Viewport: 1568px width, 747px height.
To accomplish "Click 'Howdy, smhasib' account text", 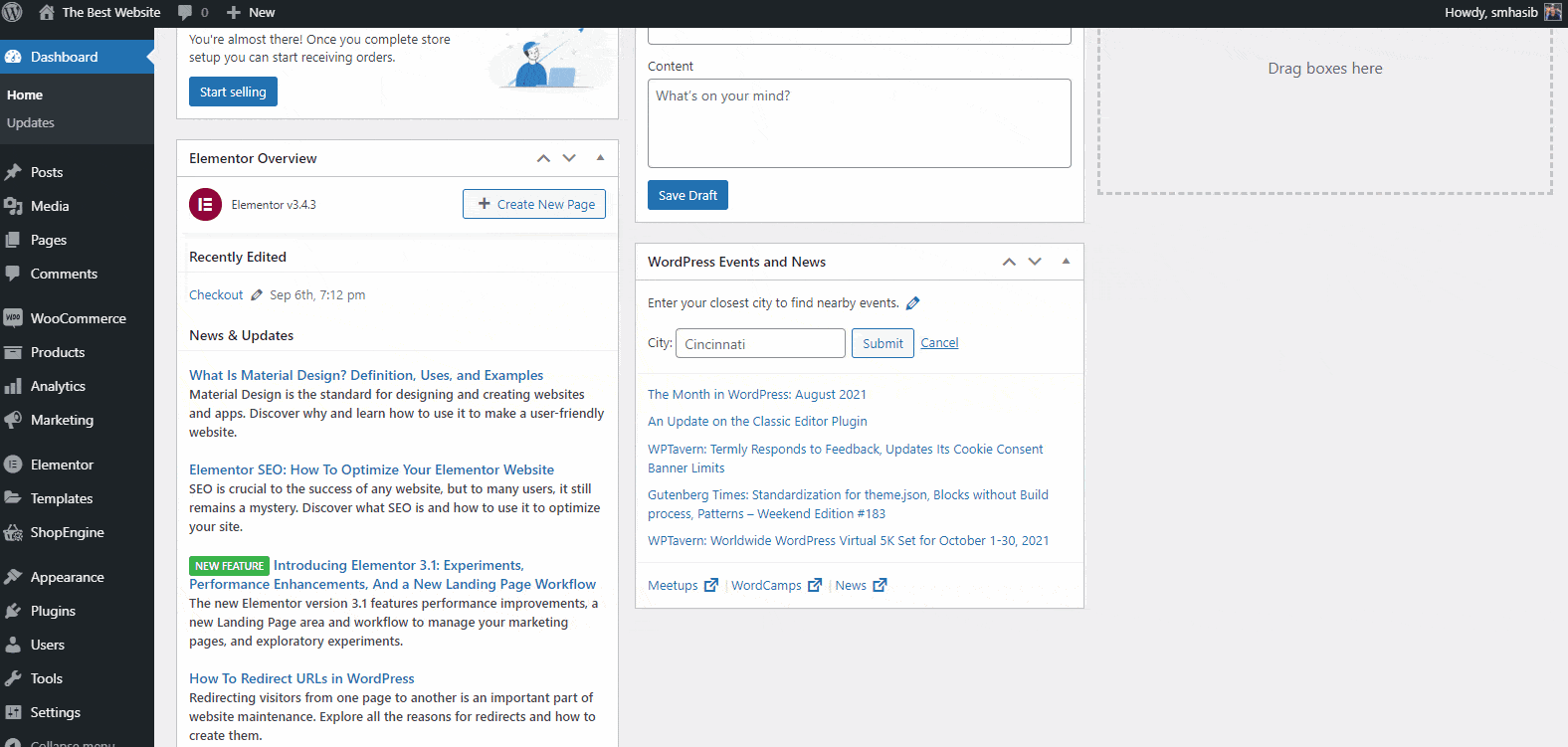I will (1491, 13).
